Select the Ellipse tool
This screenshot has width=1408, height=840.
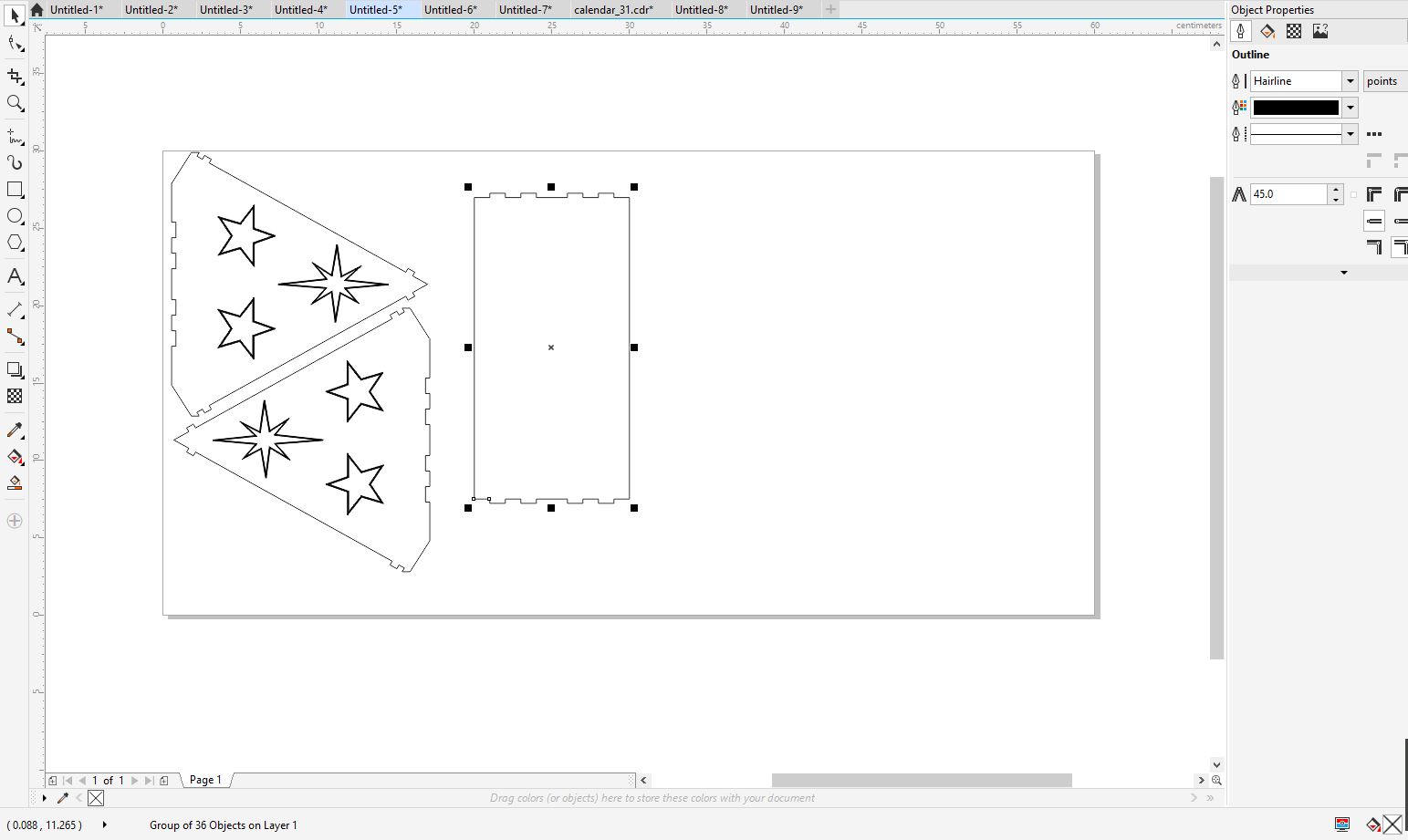coord(15,216)
